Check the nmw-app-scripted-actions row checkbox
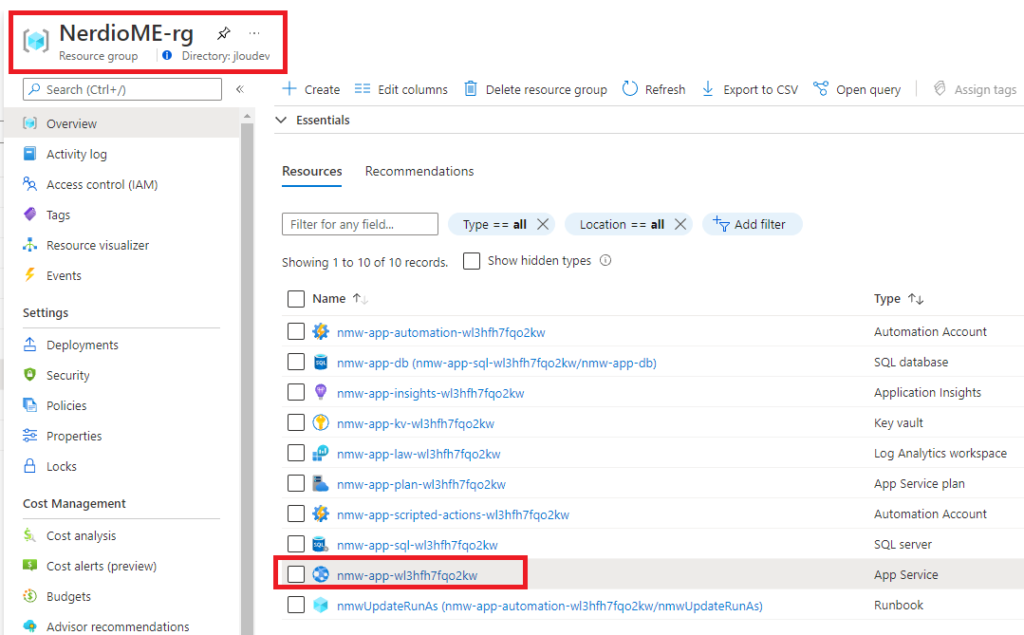Screen dimensions: 1024x635 (x=296, y=513)
